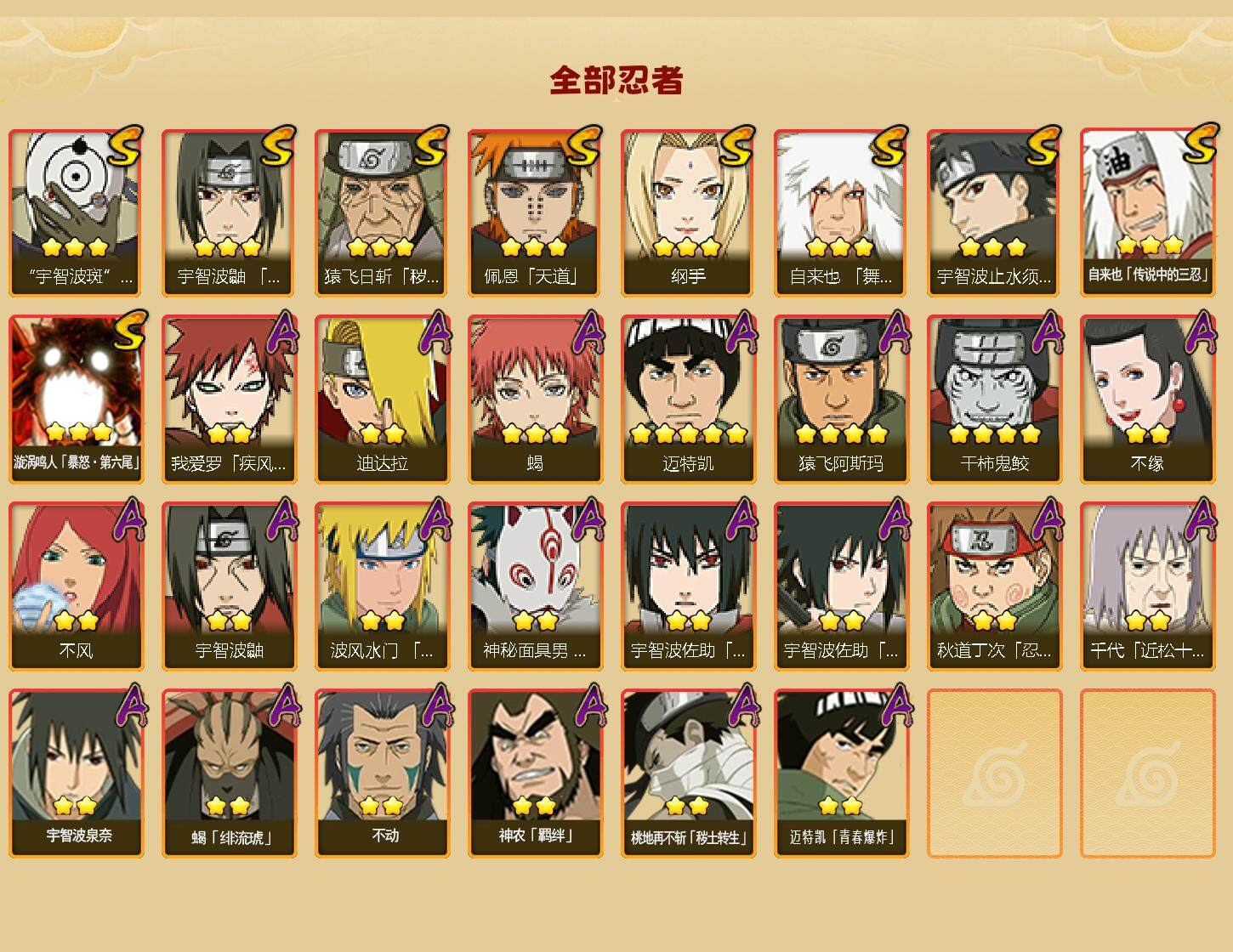
Task: Open the 漩涡鸣人「暴怒·第六尾」 card
Action: [76, 399]
